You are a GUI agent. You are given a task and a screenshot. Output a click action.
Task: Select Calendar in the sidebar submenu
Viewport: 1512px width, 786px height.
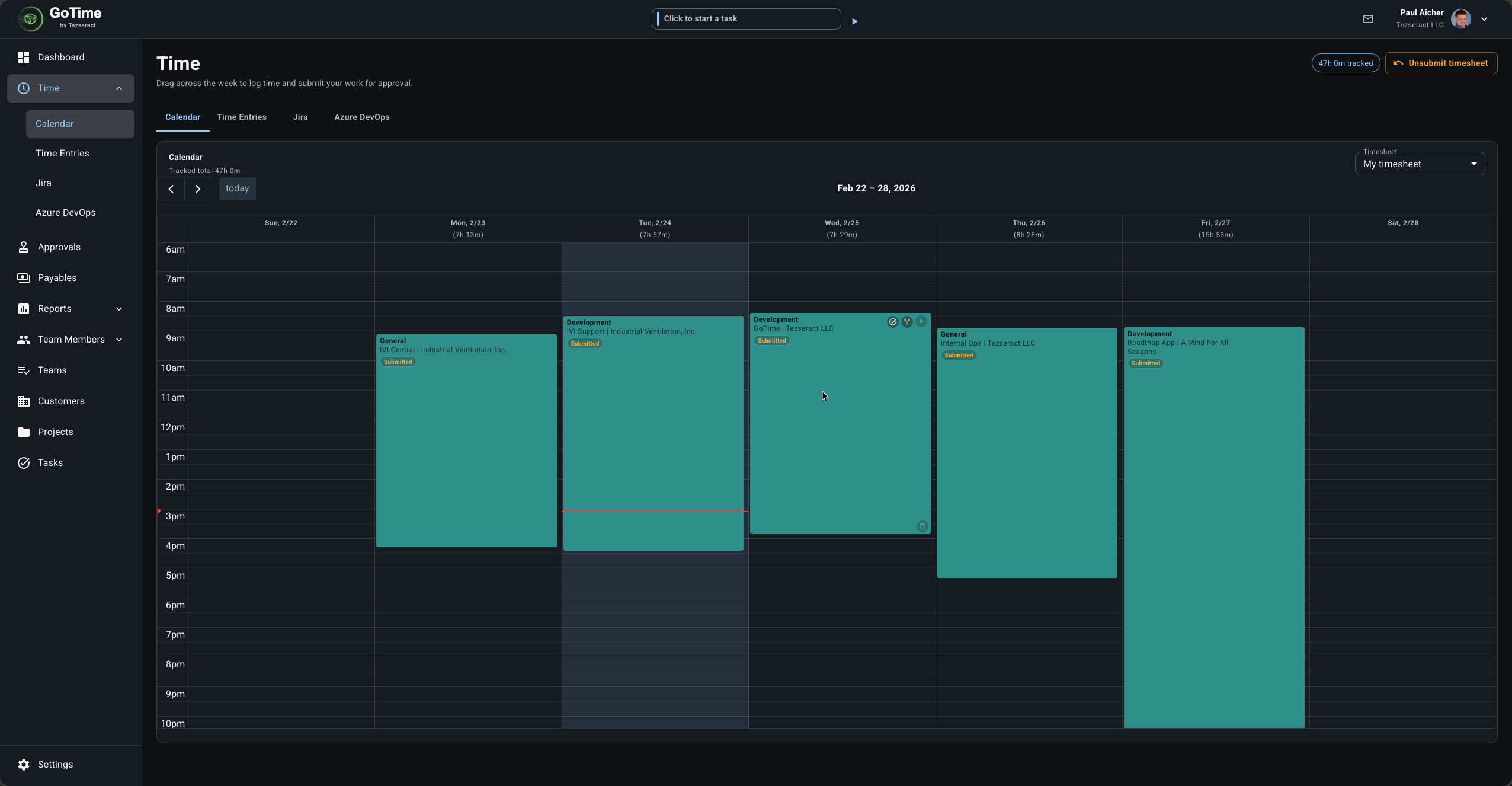[x=80, y=124]
